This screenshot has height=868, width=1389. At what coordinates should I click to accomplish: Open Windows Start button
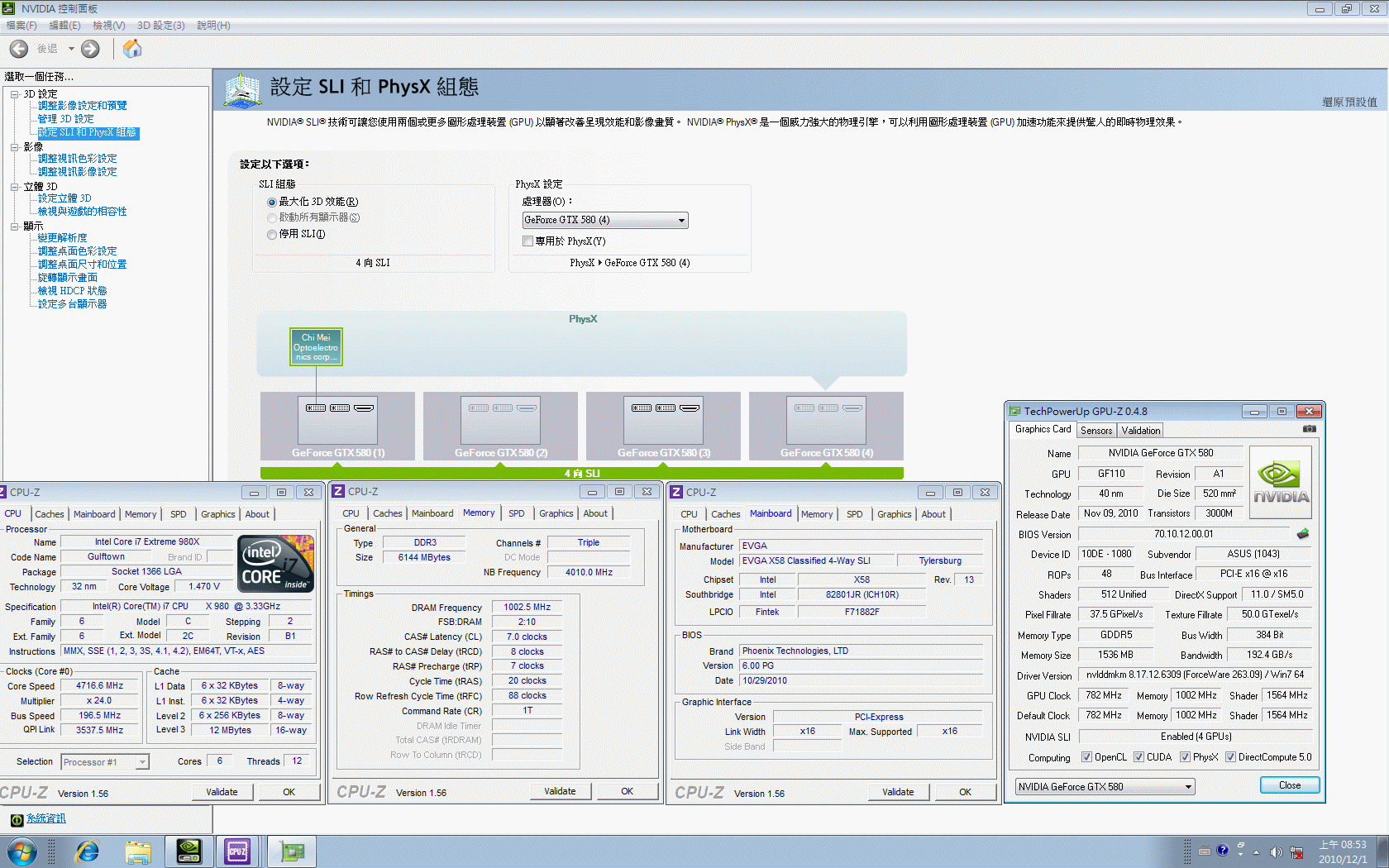(x=21, y=851)
